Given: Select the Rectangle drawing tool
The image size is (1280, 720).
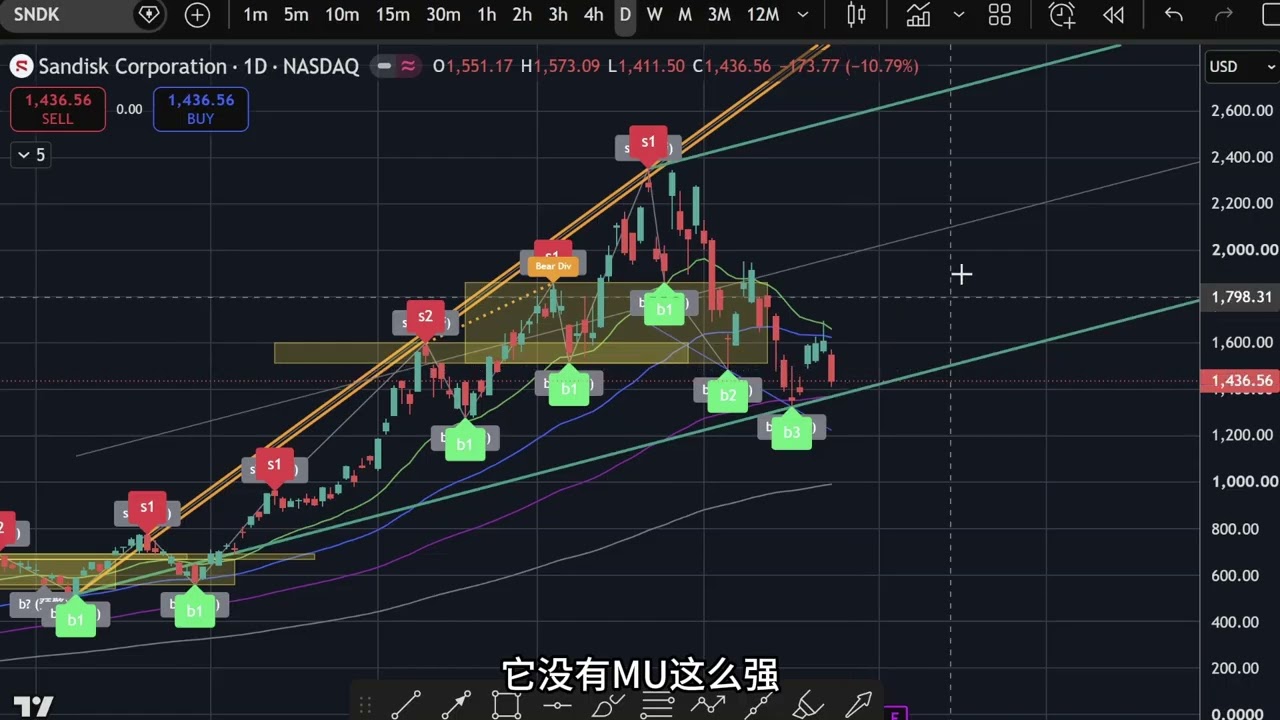Looking at the screenshot, I should point(507,704).
